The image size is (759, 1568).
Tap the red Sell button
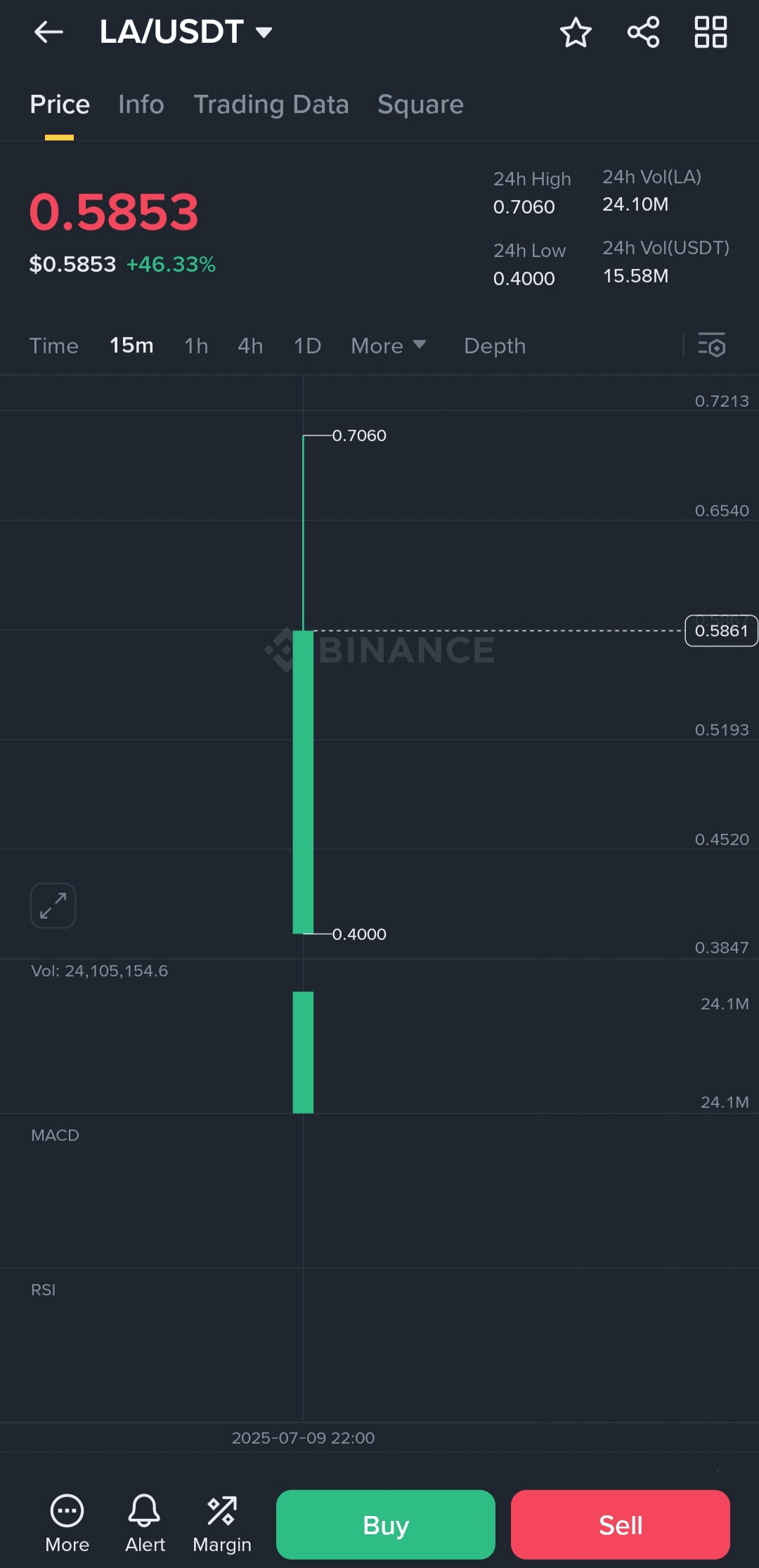coord(621,1524)
